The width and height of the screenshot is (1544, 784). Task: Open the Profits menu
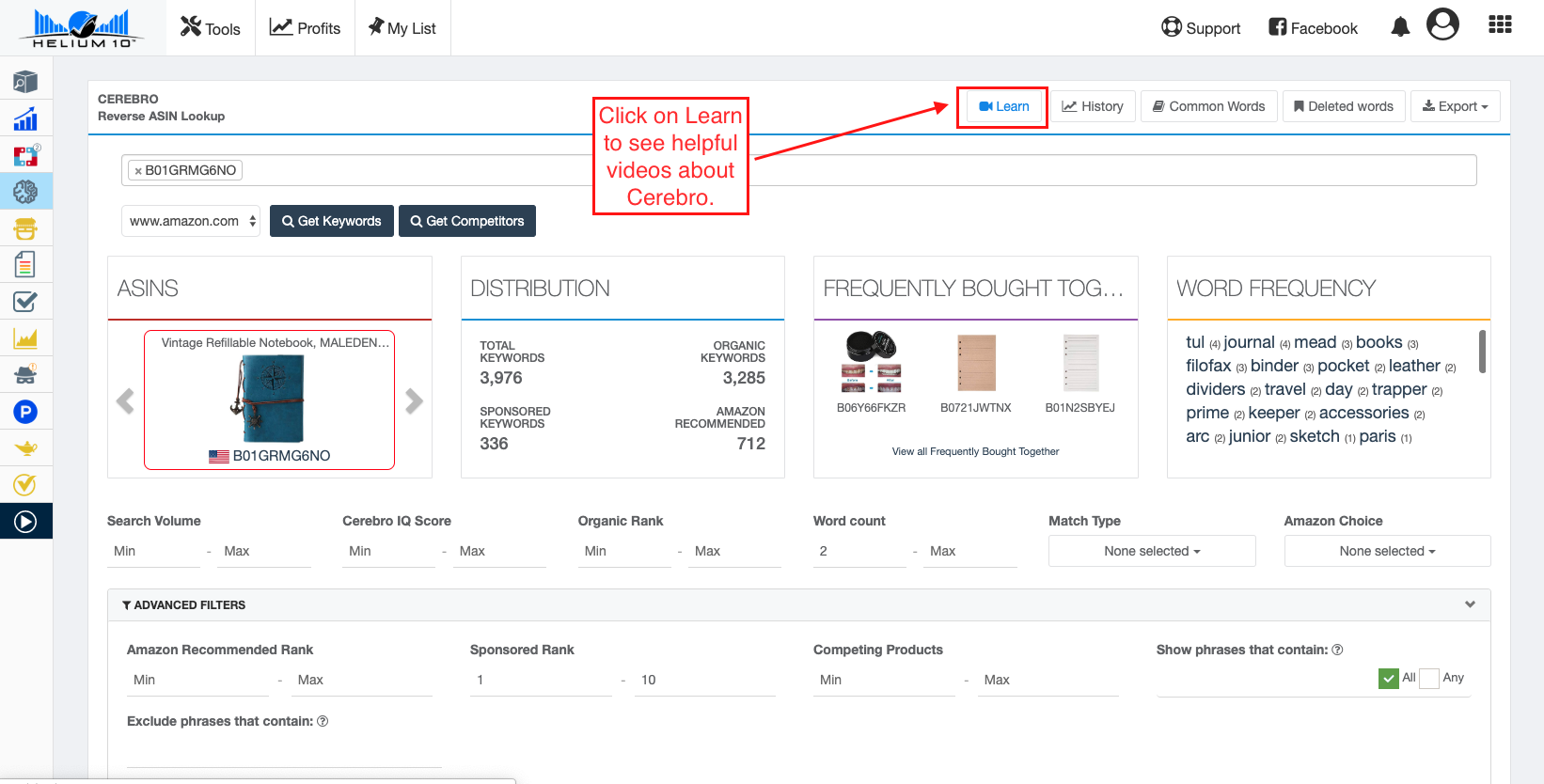(305, 28)
